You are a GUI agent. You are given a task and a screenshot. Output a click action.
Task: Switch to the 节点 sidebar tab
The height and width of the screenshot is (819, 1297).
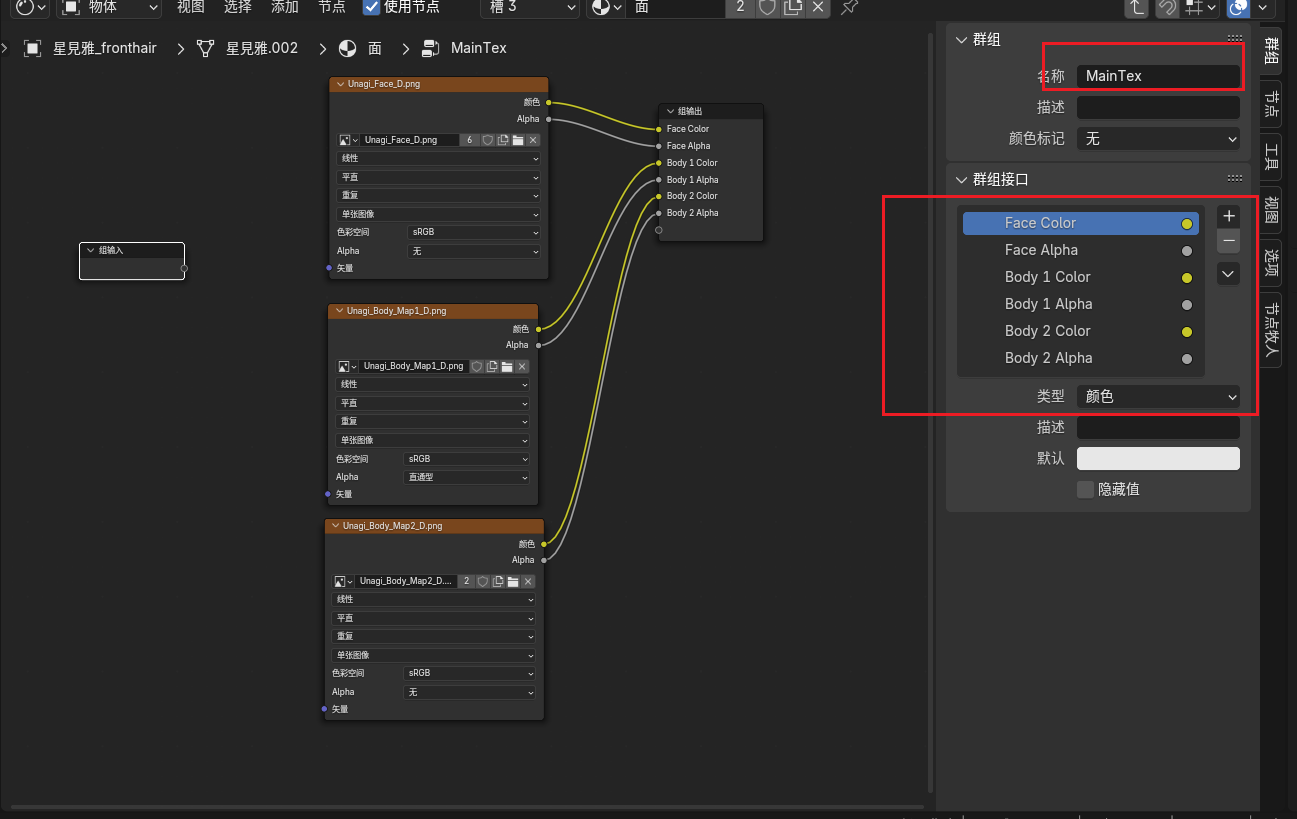(1271, 103)
